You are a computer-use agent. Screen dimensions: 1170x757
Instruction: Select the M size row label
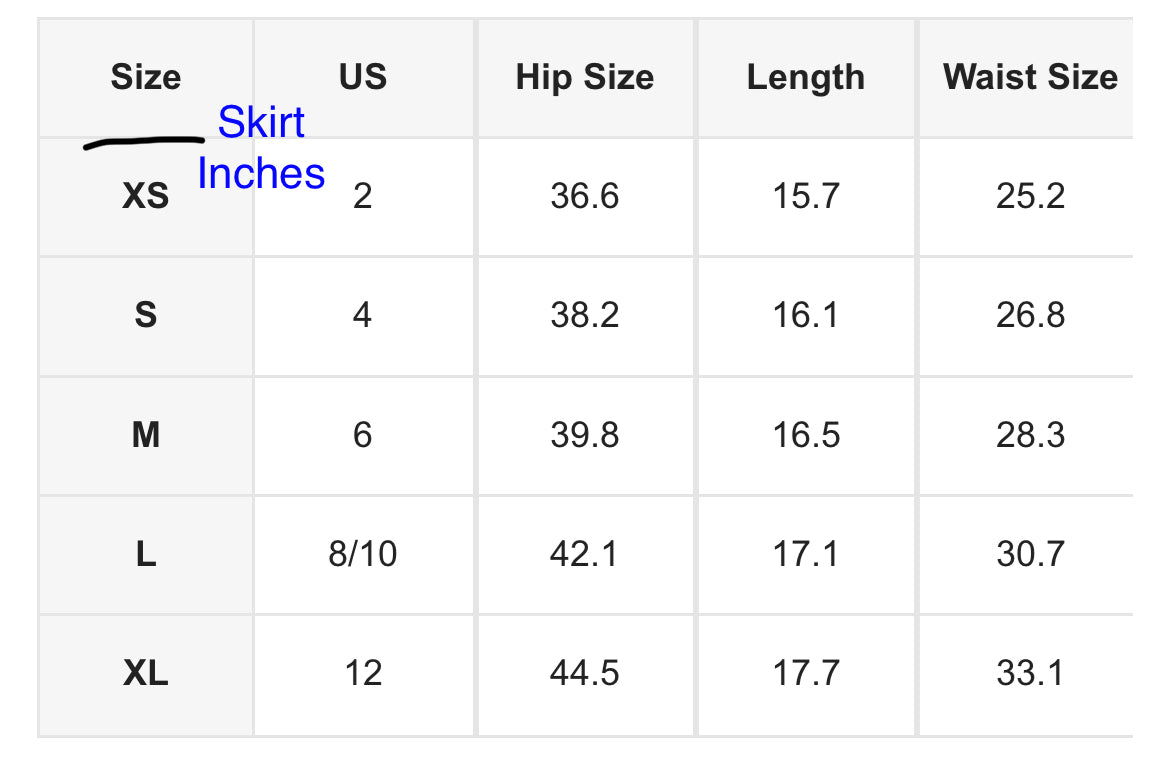pos(146,435)
